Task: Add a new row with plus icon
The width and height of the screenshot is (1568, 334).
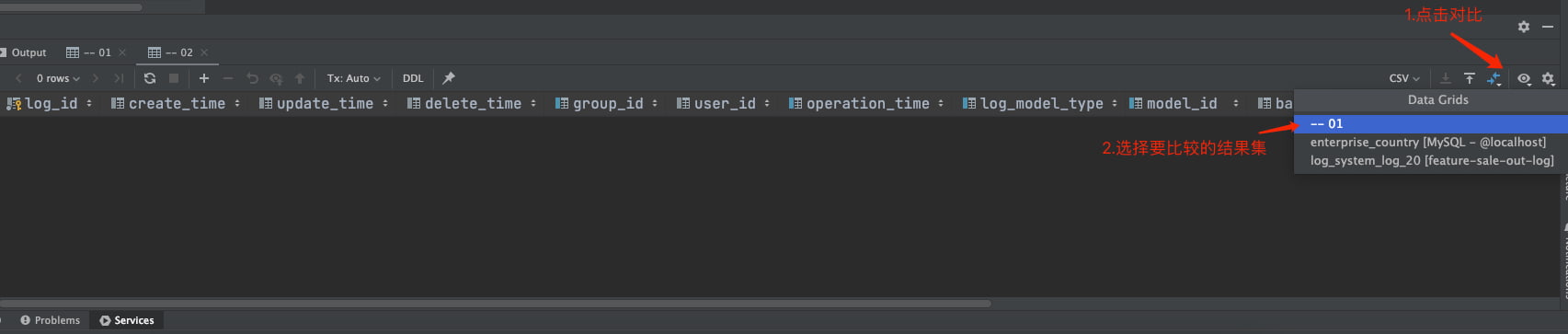Action: (204, 78)
